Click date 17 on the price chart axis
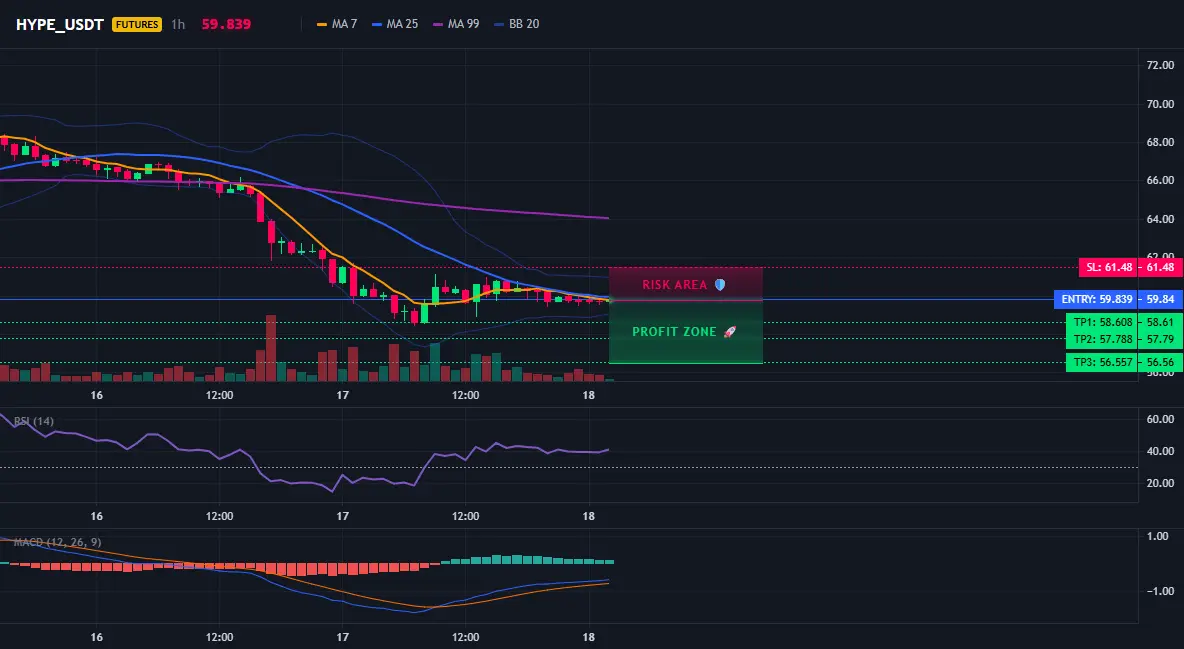This screenshot has width=1184, height=649. pos(343,395)
